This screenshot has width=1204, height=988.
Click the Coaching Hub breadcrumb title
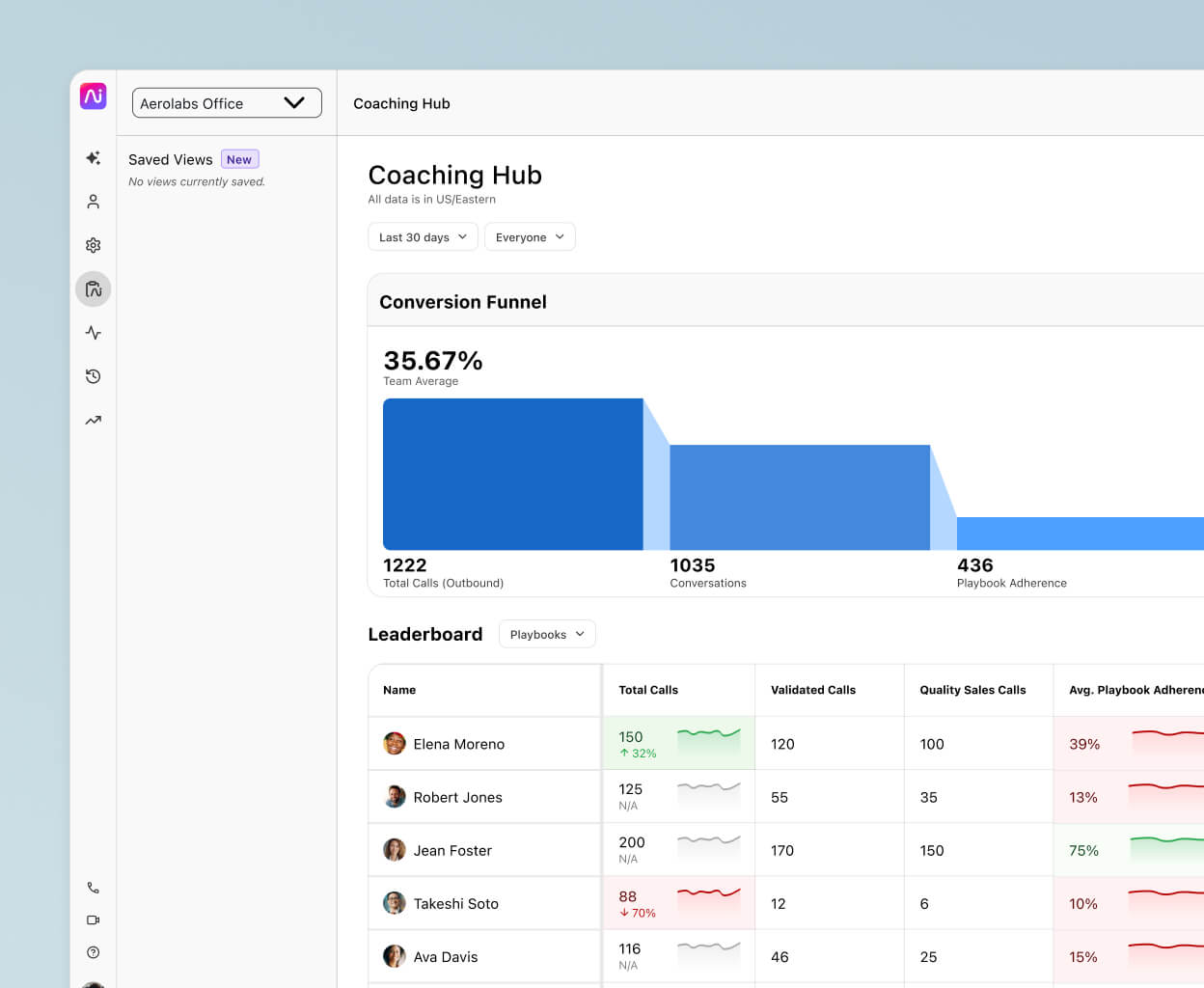[401, 103]
